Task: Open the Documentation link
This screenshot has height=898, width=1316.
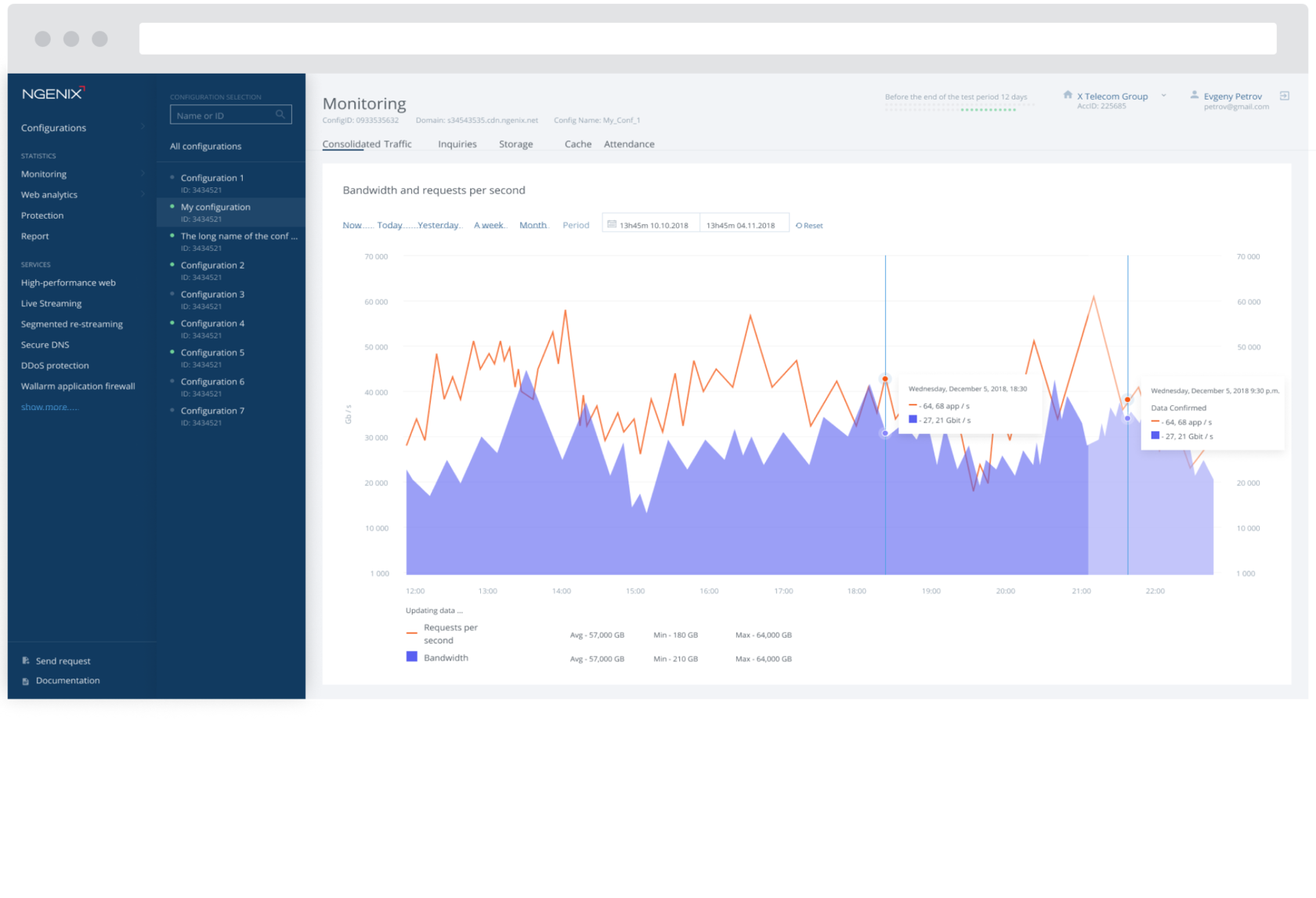Action: (x=67, y=681)
